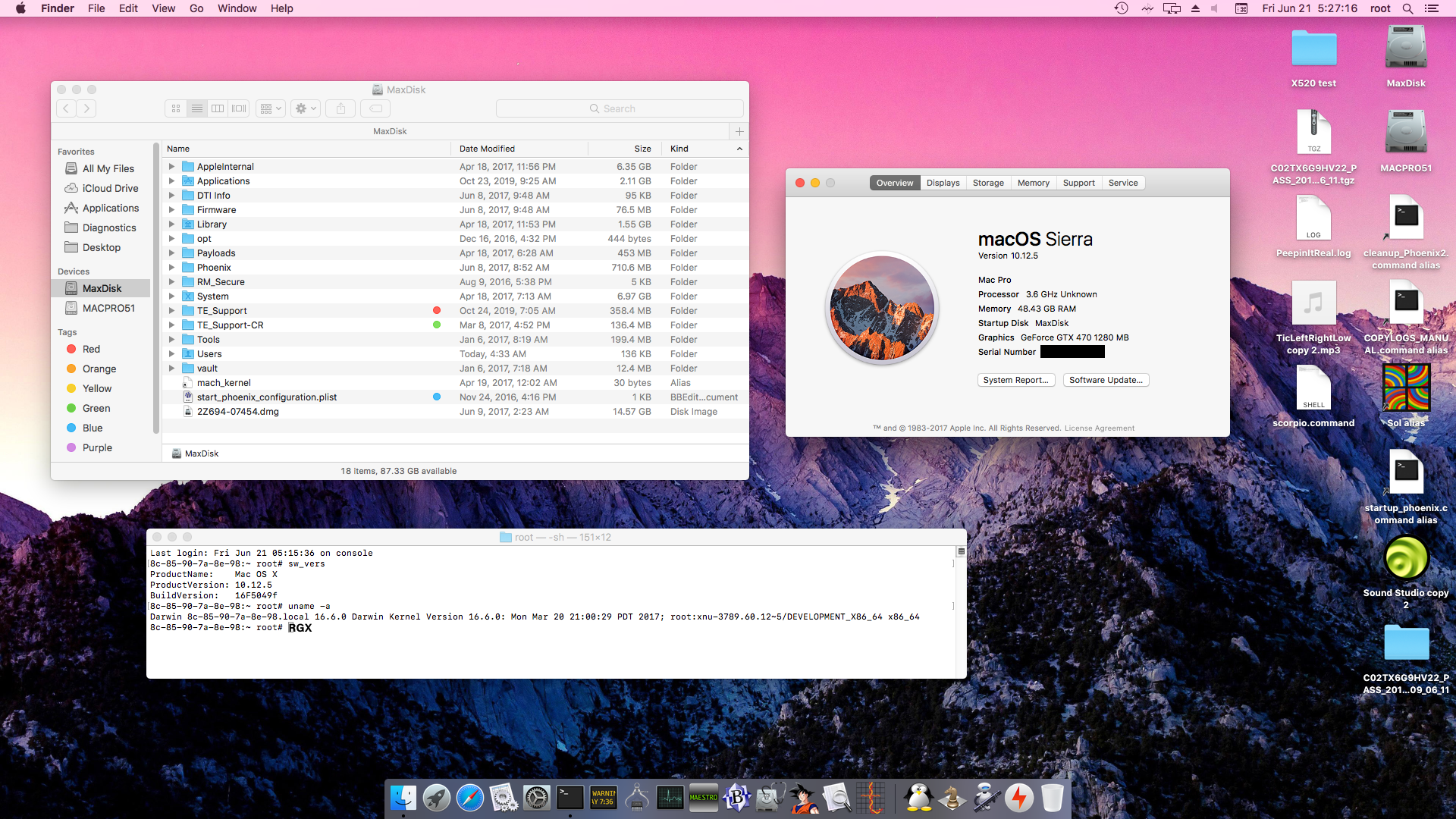Switch to the Displays tab in About This Mac
Image resolution: width=1456 pixels, height=819 pixels.
pos(943,183)
